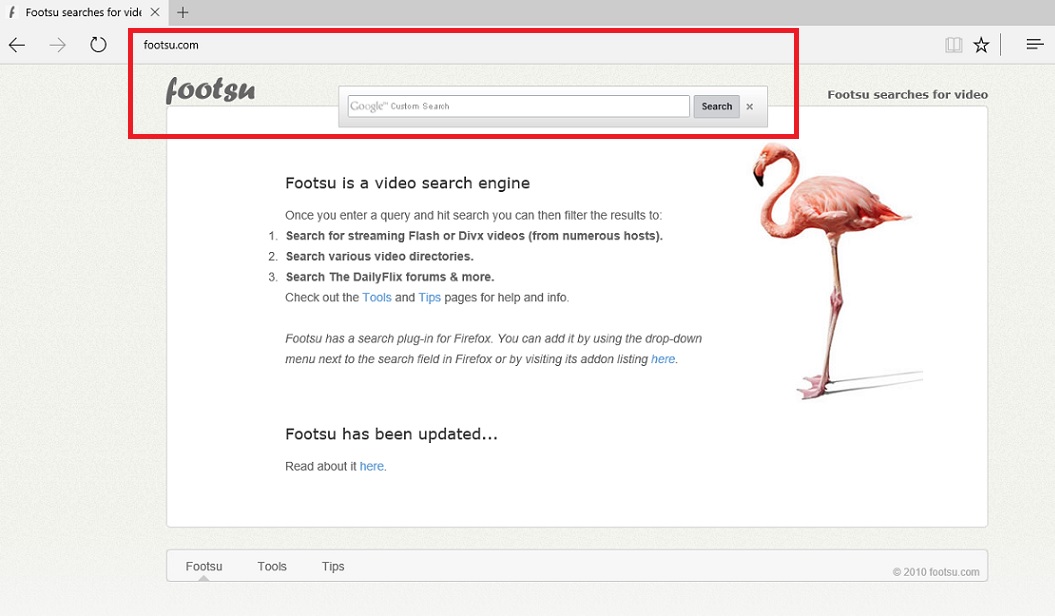This screenshot has height=616, width=1055.
Task: Open the Tools page link
Action: click(377, 297)
